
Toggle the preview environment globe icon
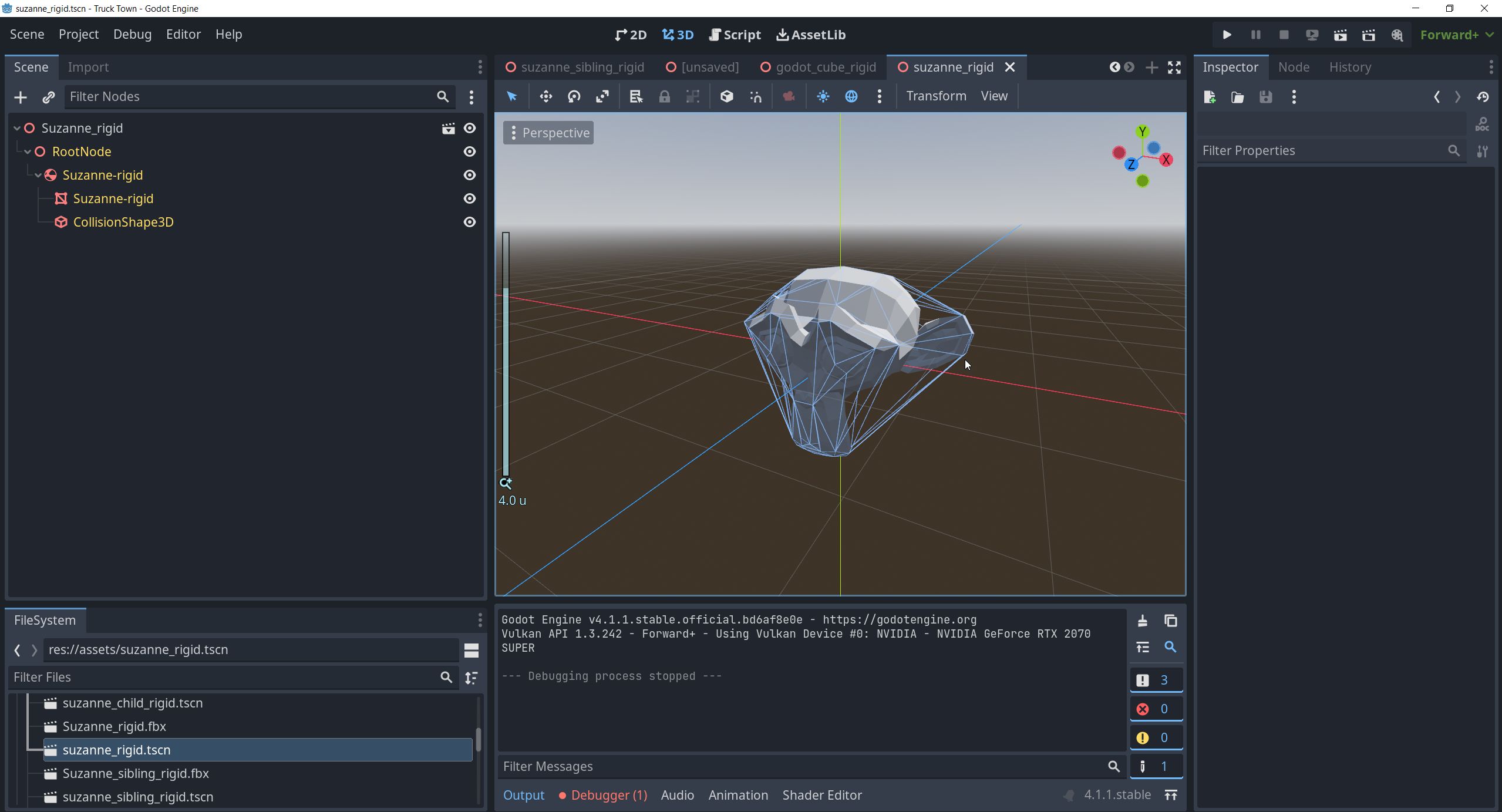click(851, 96)
